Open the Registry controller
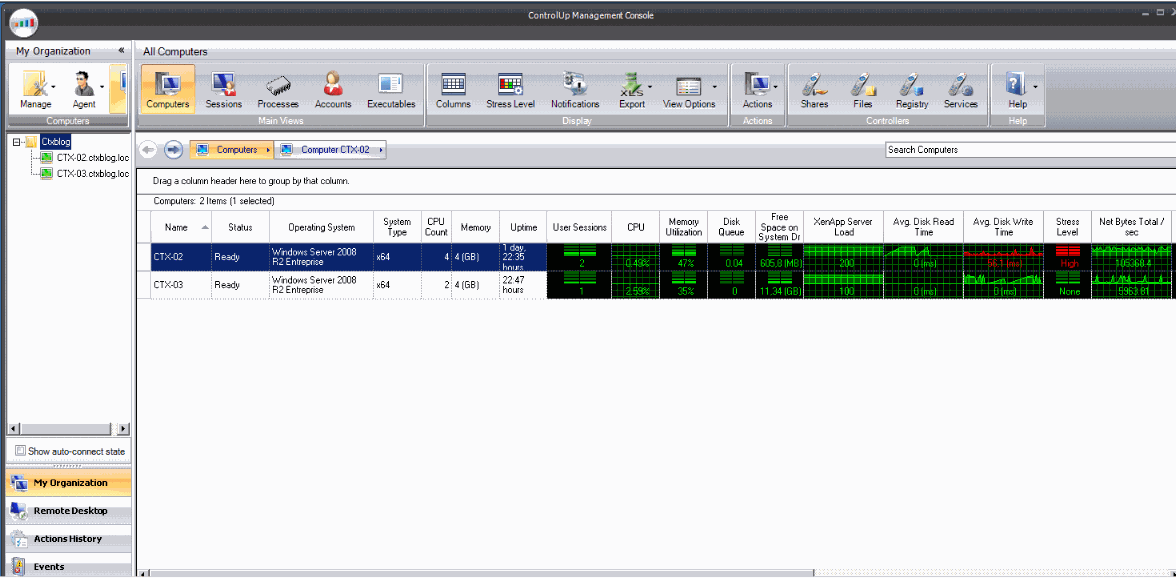Image resolution: width=1176 pixels, height=578 pixels. pos(912,89)
